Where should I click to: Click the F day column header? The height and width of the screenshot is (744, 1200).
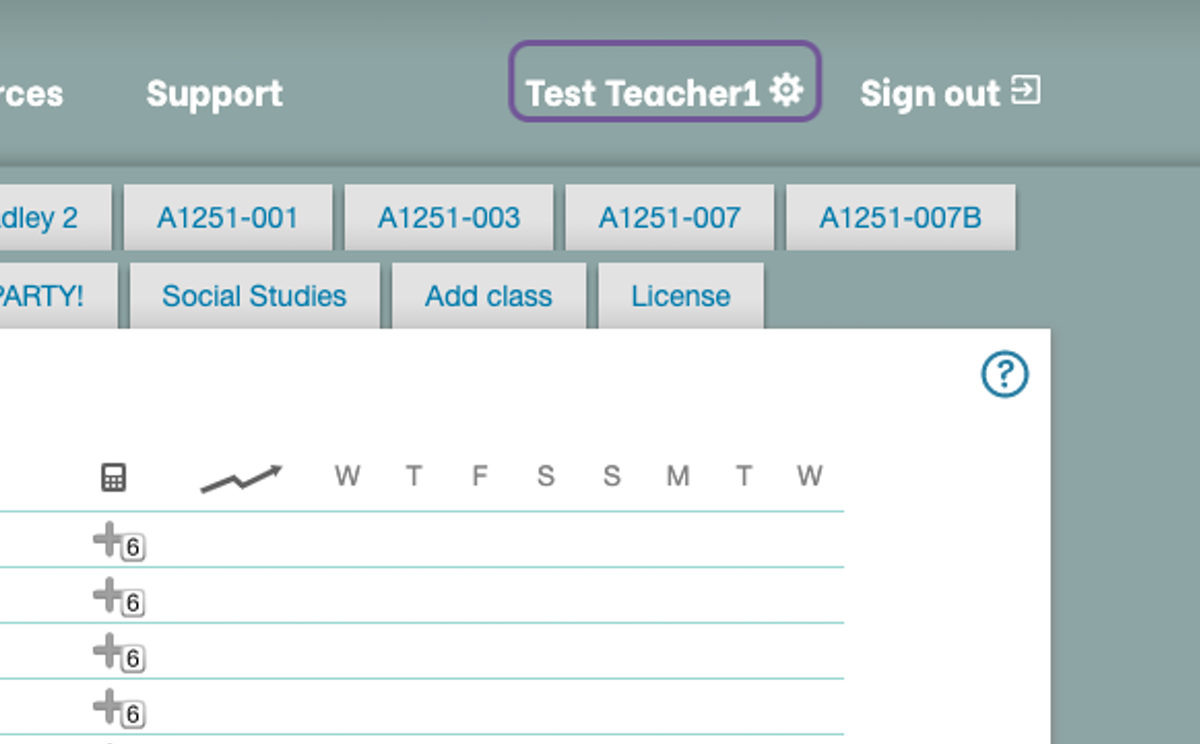(479, 476)
